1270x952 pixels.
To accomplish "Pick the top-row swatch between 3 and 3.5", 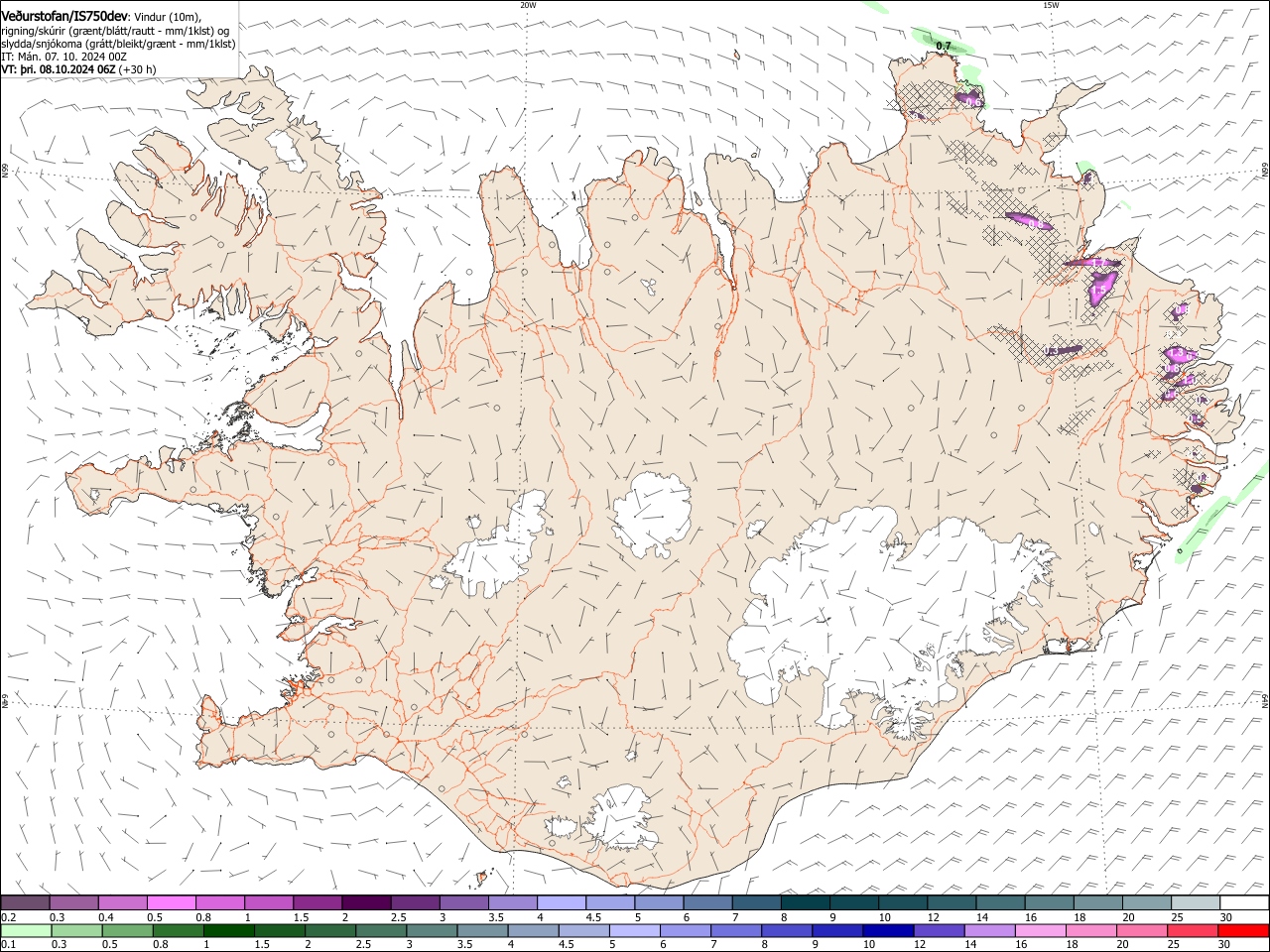I will pos(463,902).
